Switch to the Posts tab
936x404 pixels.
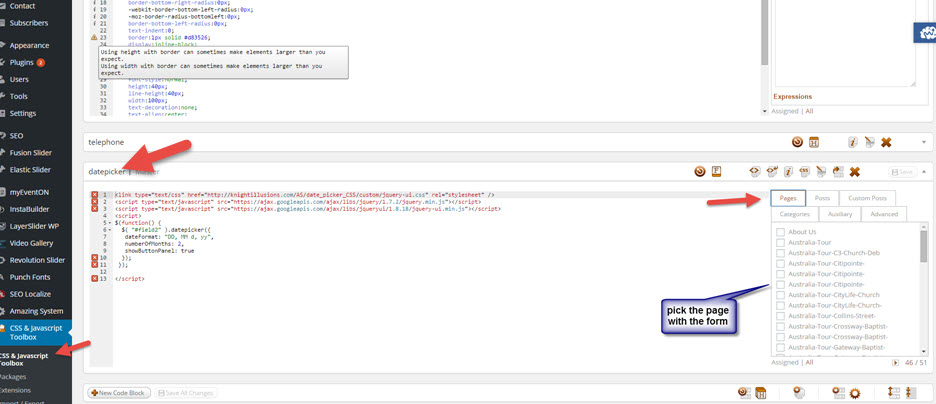point(821,198)
